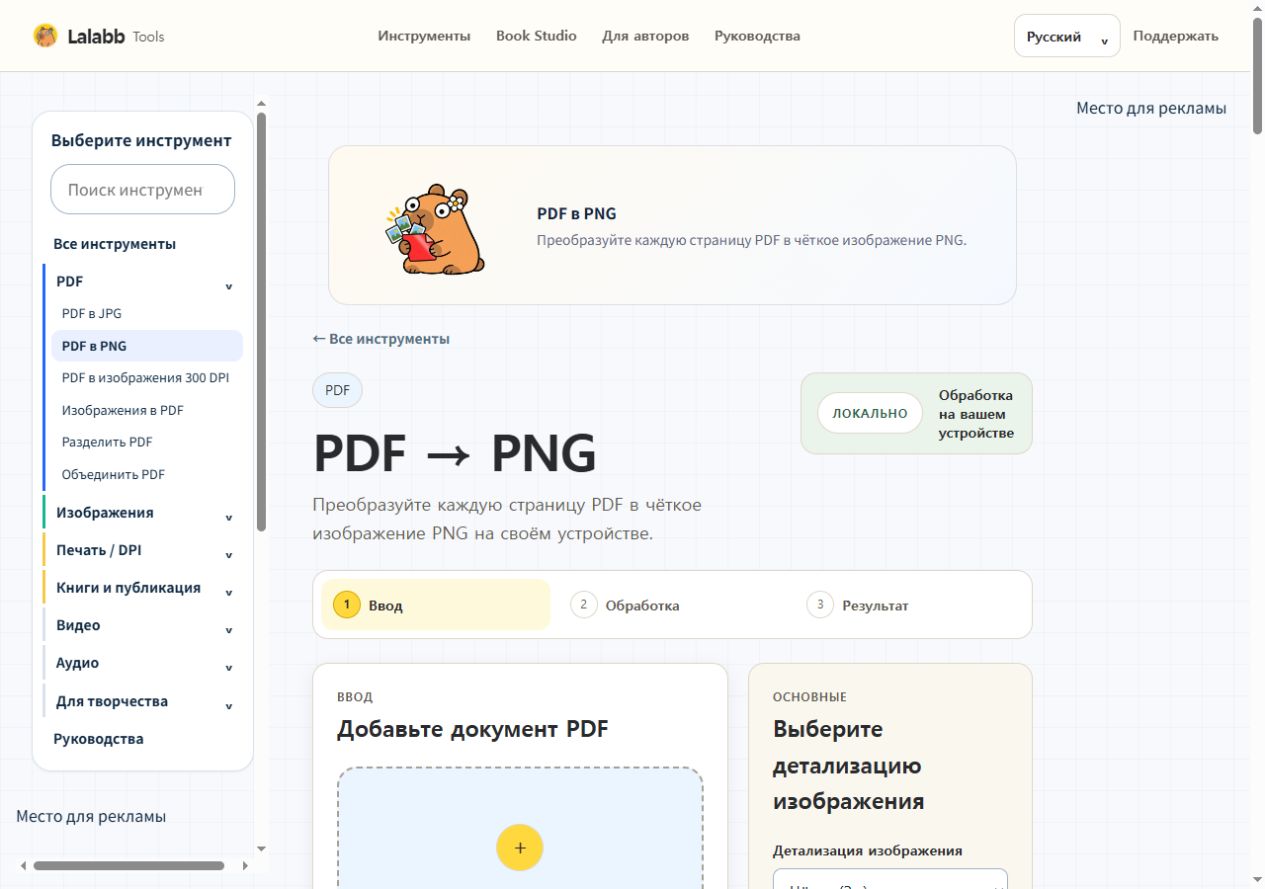The width and height of the screenshot is (1265, 889).
Task: Click the Поддержать link
Action: 1175,36
